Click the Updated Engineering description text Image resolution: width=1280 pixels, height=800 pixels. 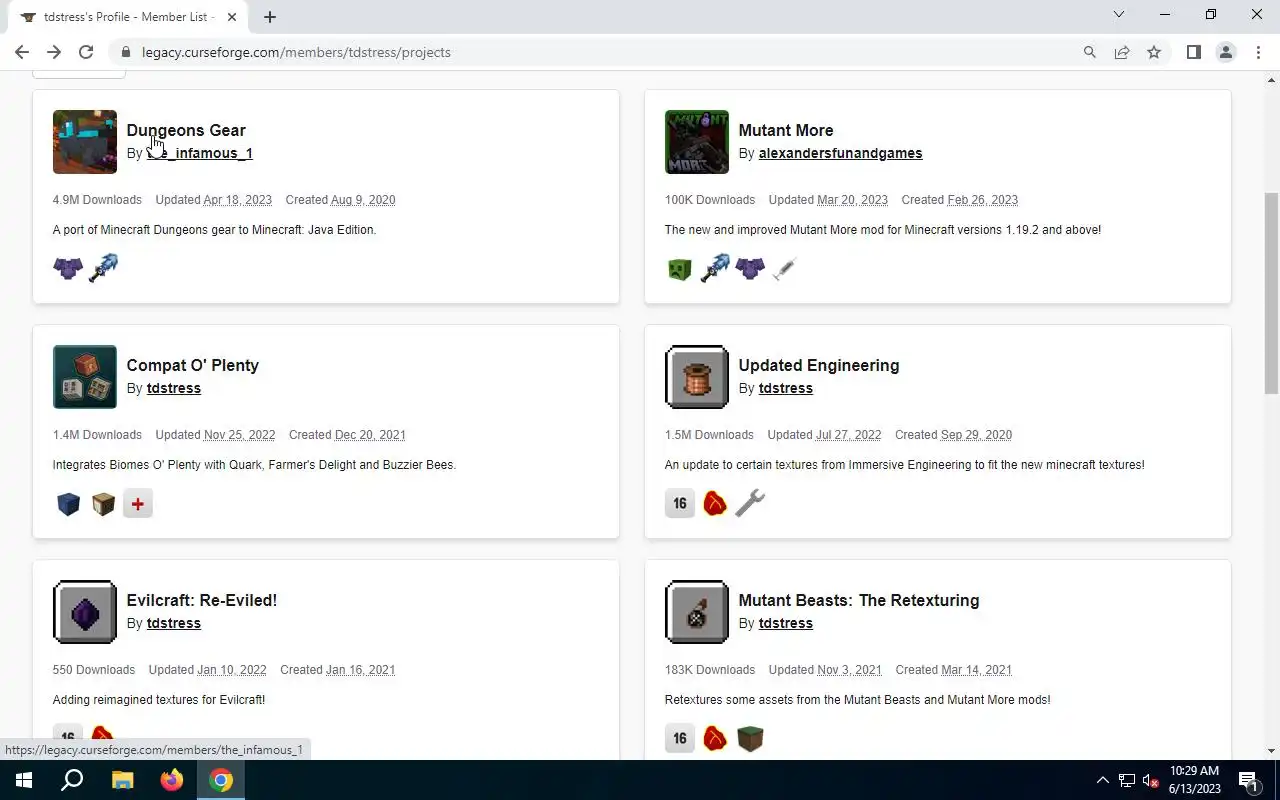(x=905, y=465)
